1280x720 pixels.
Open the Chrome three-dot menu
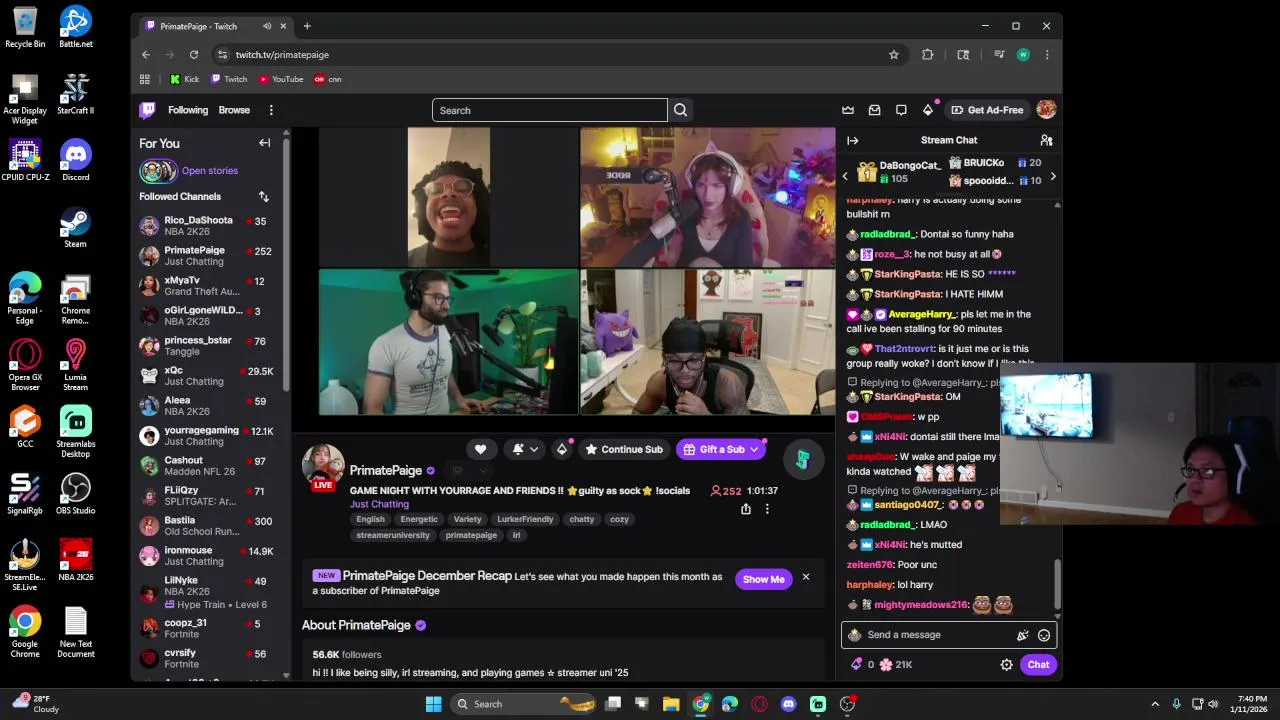tap(1047, 55)
